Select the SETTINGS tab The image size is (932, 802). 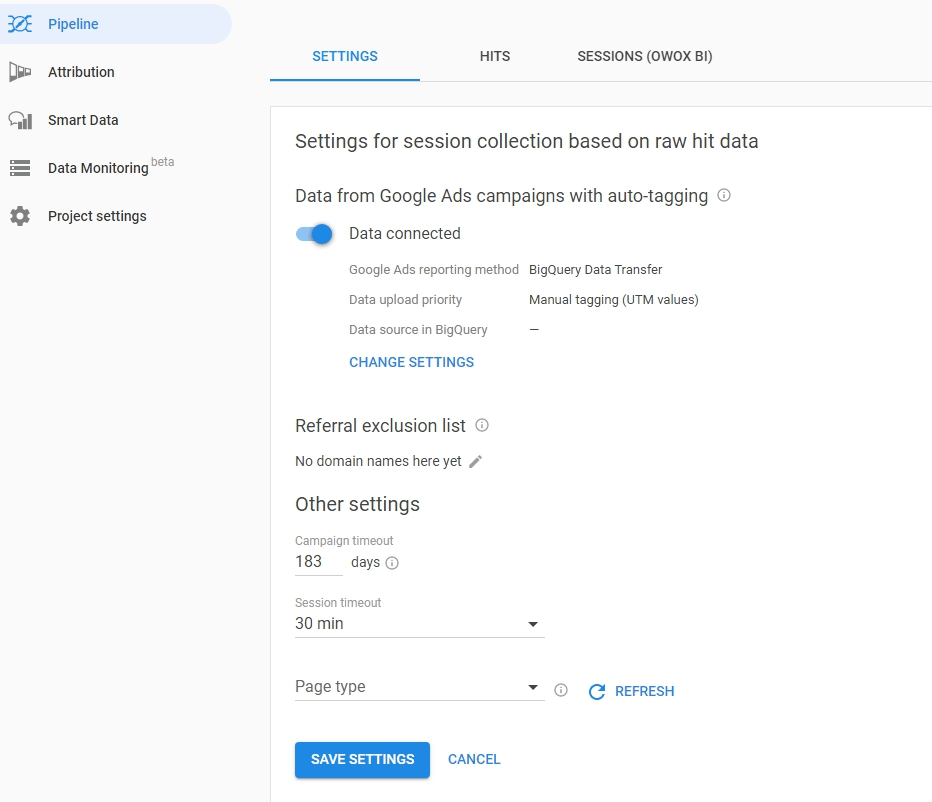[344, 56]
